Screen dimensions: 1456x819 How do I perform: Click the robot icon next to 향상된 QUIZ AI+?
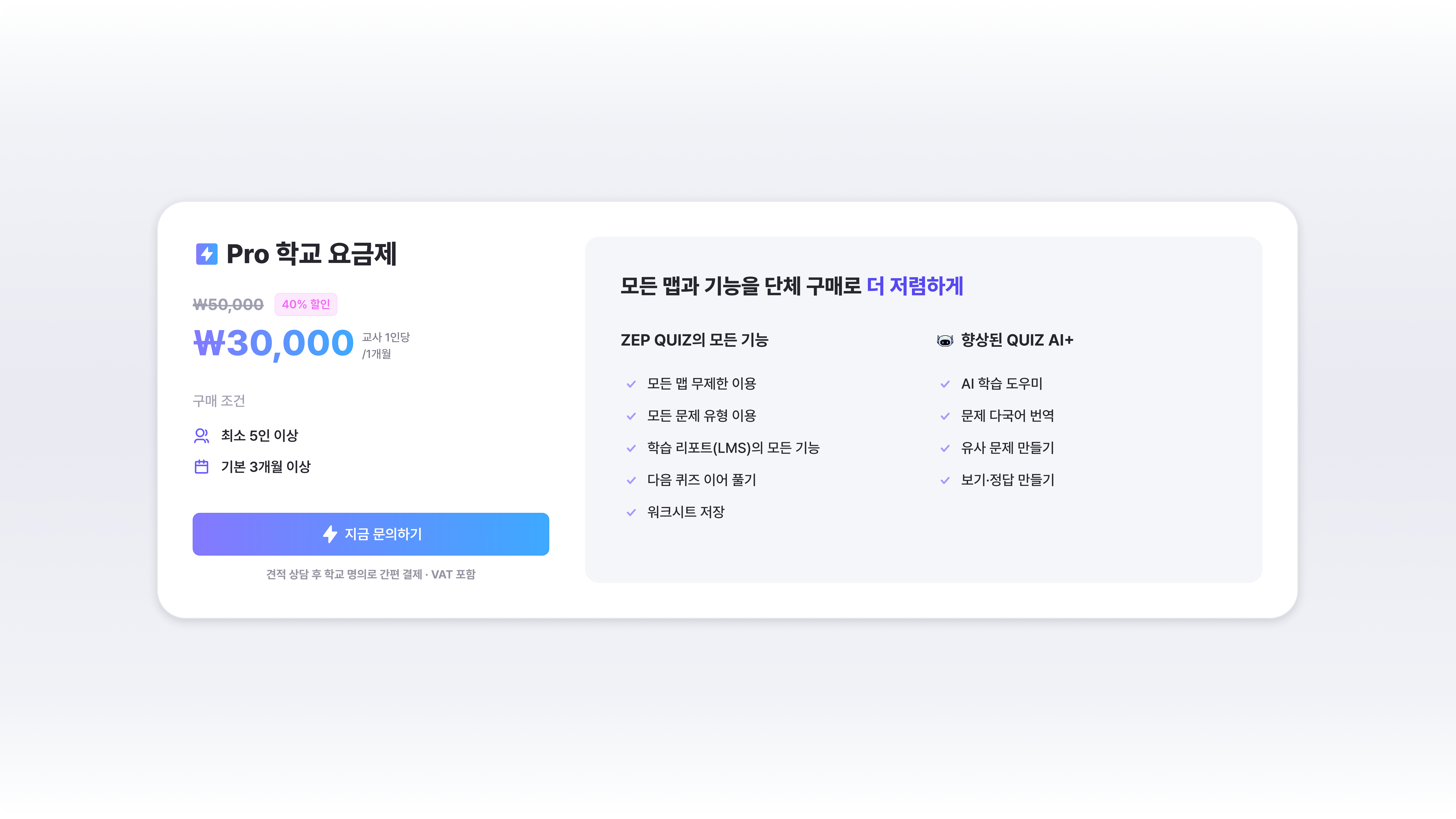pos(945,340)
